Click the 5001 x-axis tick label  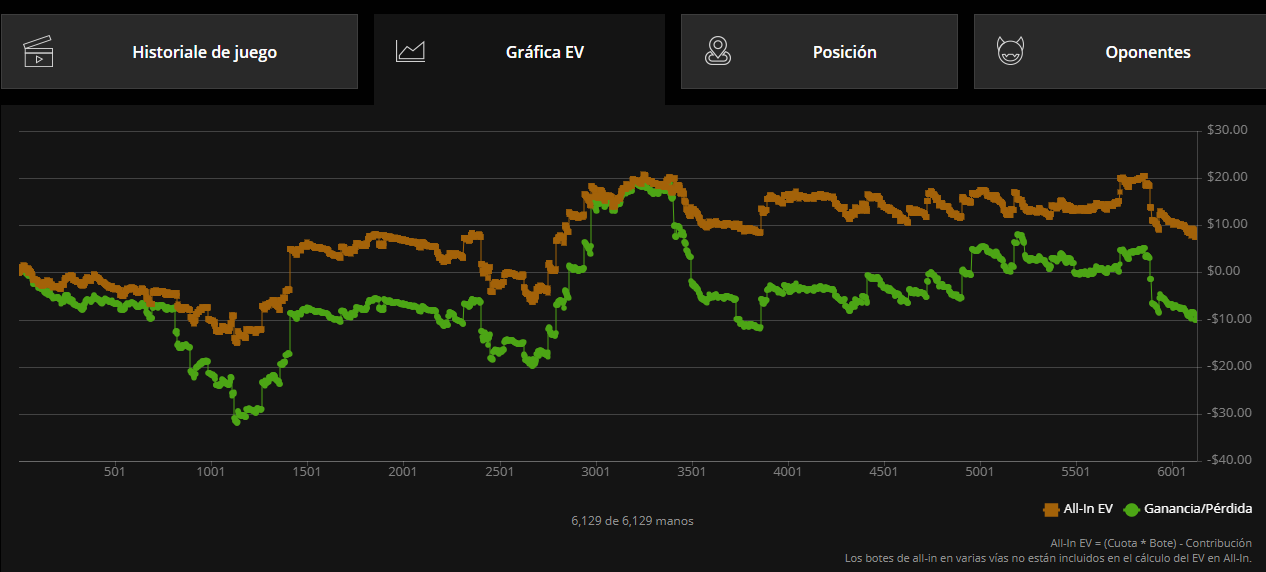pos(979,472)
